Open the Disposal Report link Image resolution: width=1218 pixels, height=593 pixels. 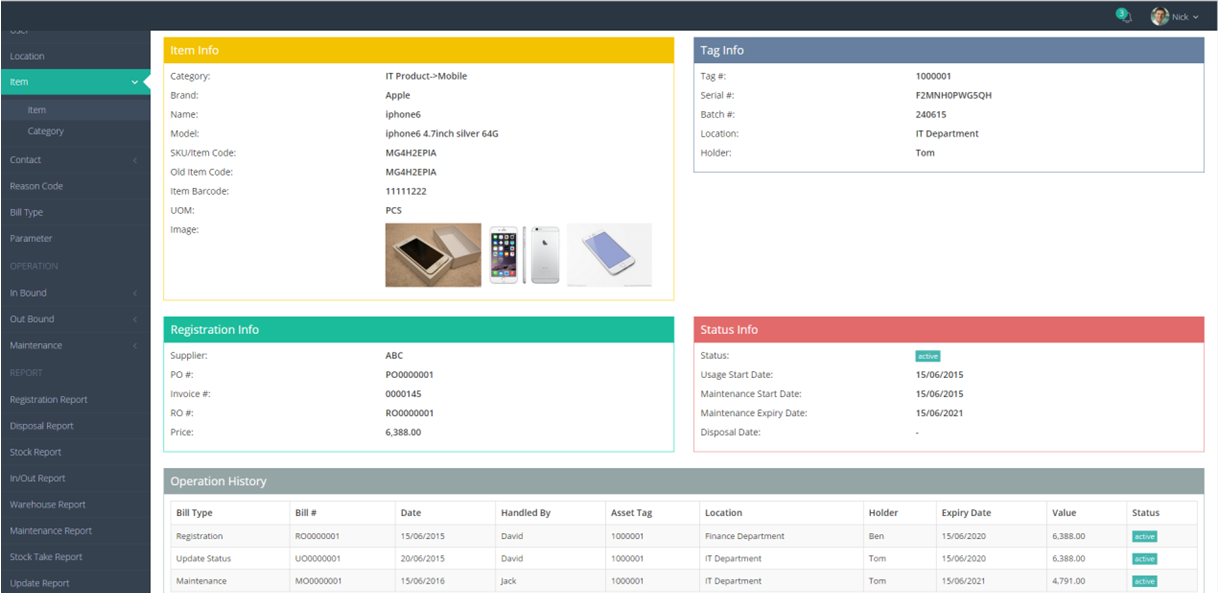tap(75, 426)
